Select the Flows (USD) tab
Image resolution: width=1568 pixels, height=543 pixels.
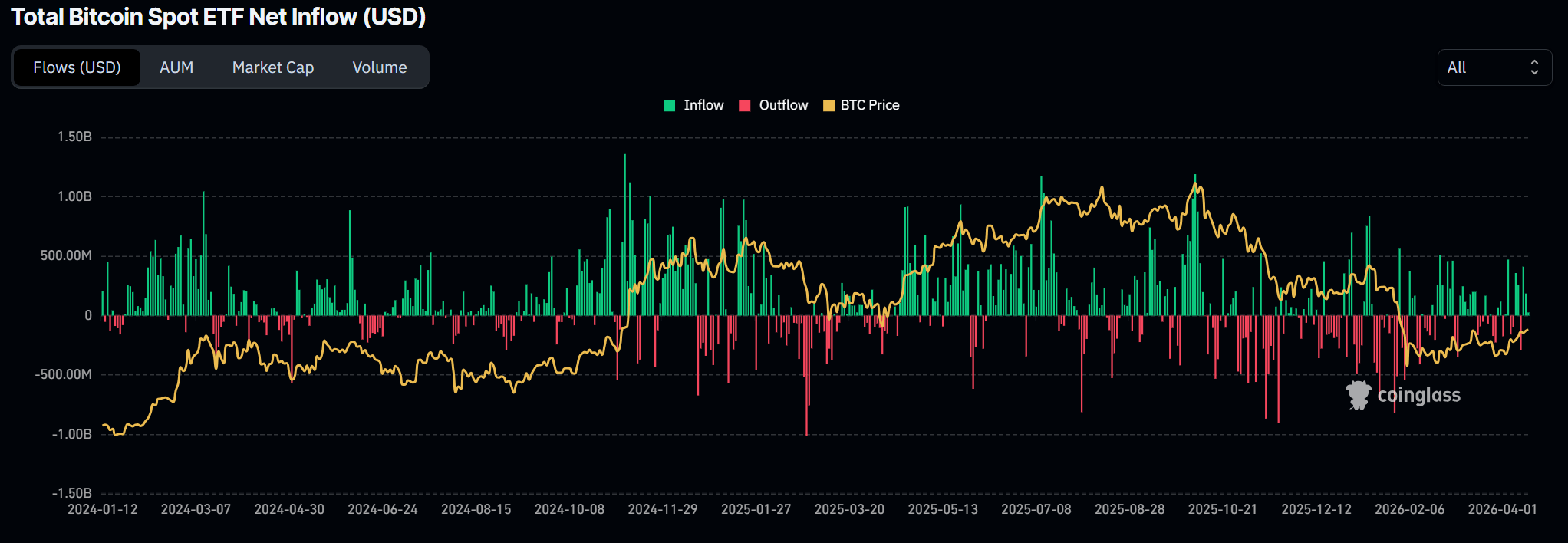tap(77, 67)
